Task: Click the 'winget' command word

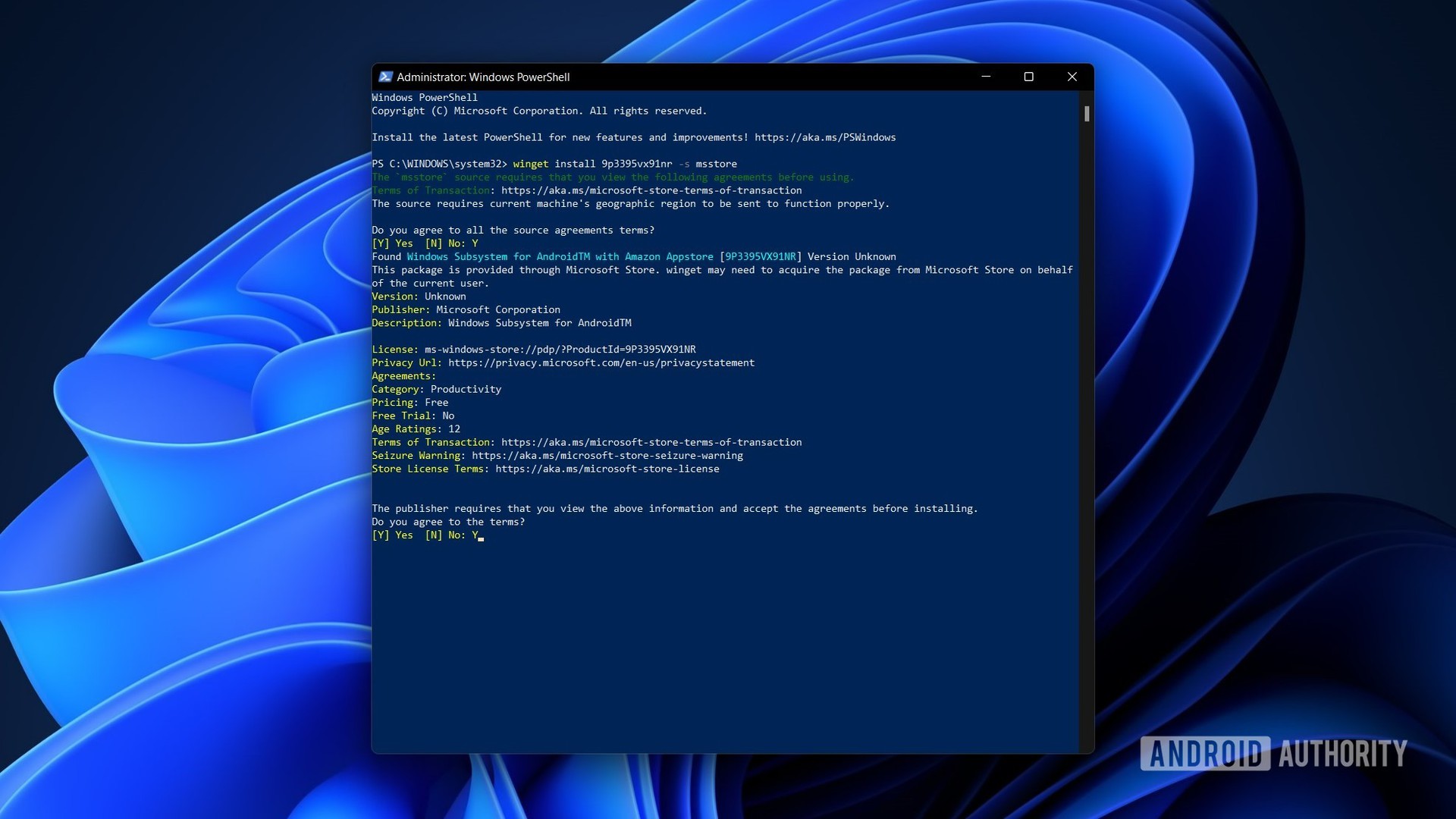Action: pos(531,164)
